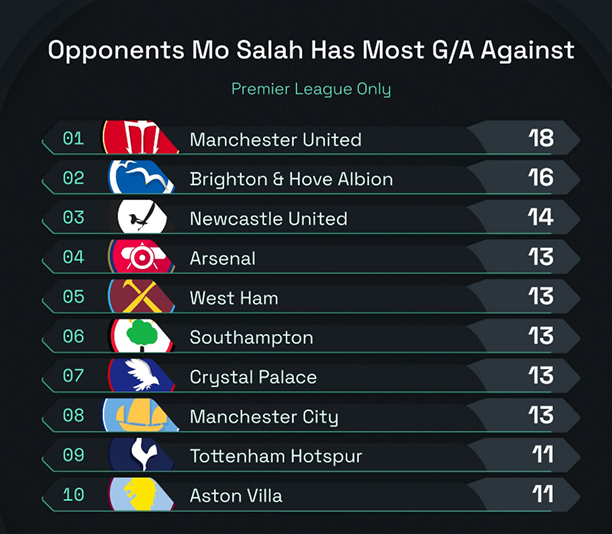Click the Manchester United team name
This screenshot has height=534, width=612.
275,139
